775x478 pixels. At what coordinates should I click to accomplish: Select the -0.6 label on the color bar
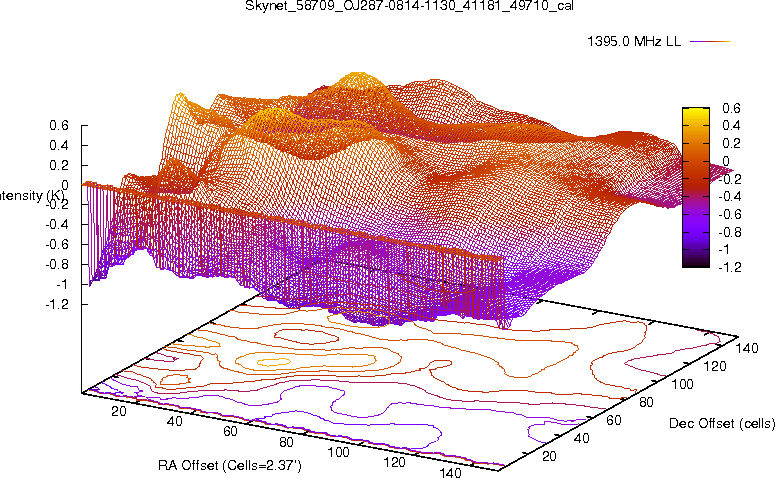click(x=729, y=214)
